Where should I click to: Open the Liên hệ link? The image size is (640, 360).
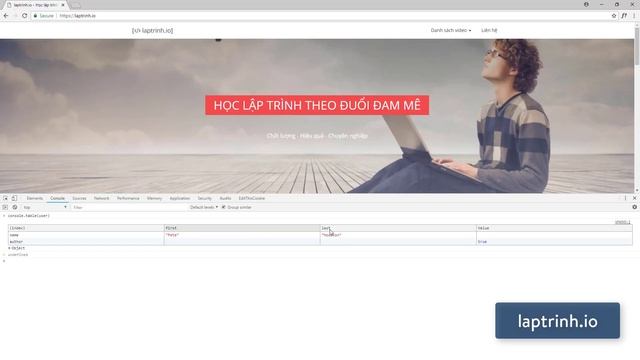[x=489, y=30]
